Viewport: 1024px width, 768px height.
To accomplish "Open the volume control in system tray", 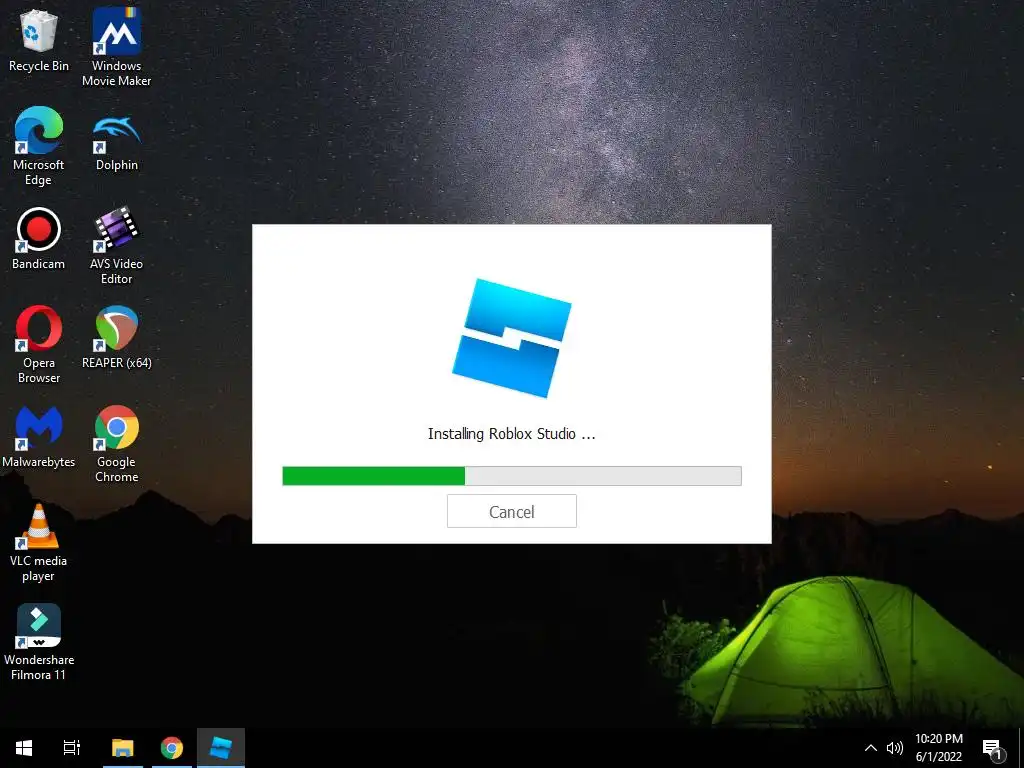I will tap(895, 748).
